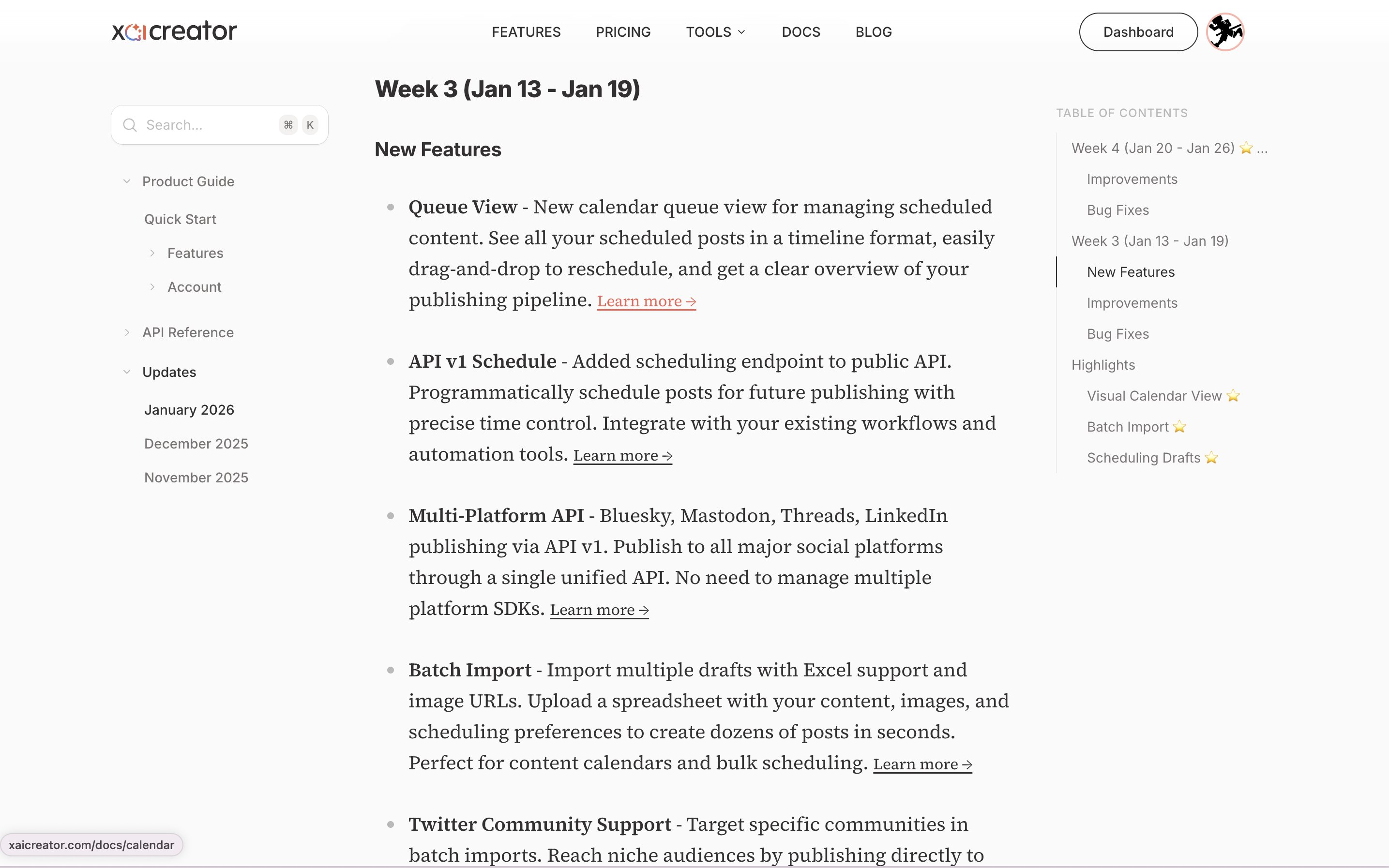The width and height of the screenshot is (1389, 868).
Task: Click the Dashboard button
Action: [x=1137, y=32]
